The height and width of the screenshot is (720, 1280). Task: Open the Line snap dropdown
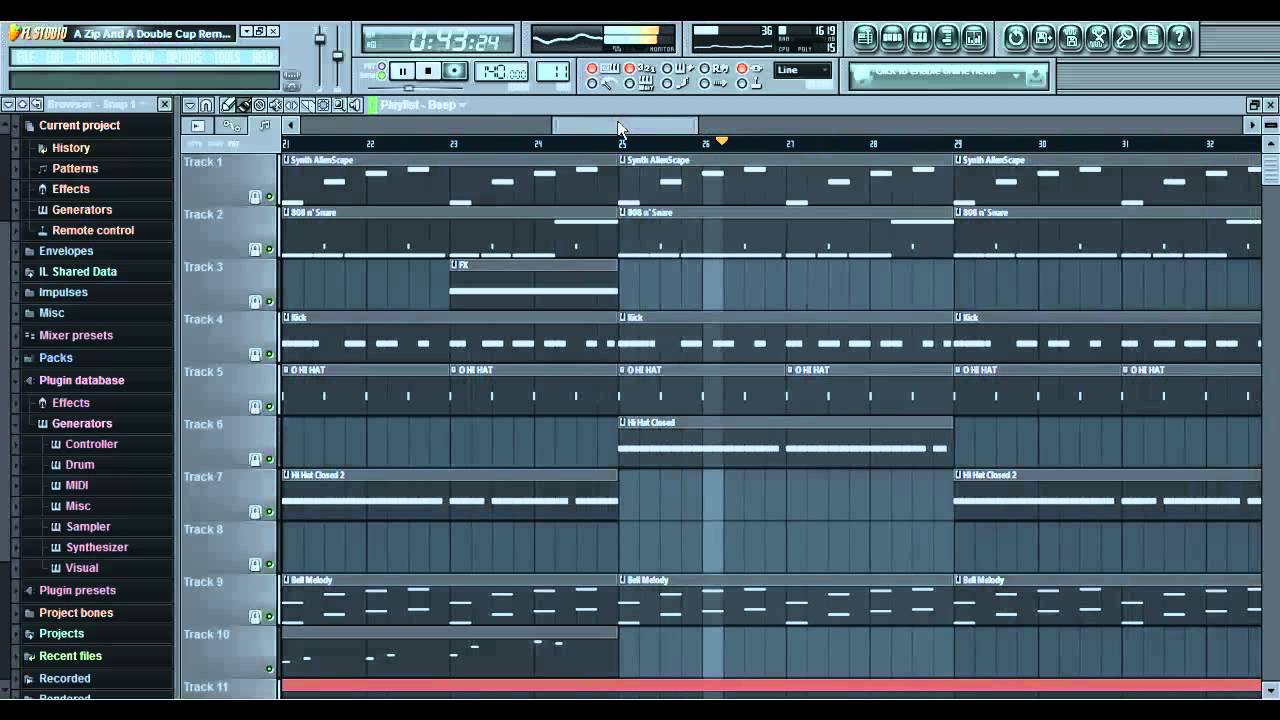tap(803, 70)
